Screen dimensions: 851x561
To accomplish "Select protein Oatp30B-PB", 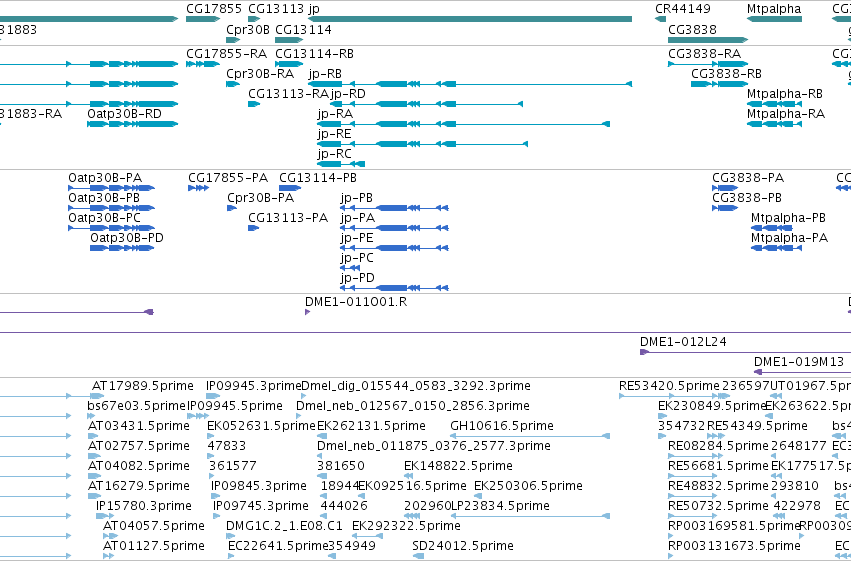I will click(104, 198).
